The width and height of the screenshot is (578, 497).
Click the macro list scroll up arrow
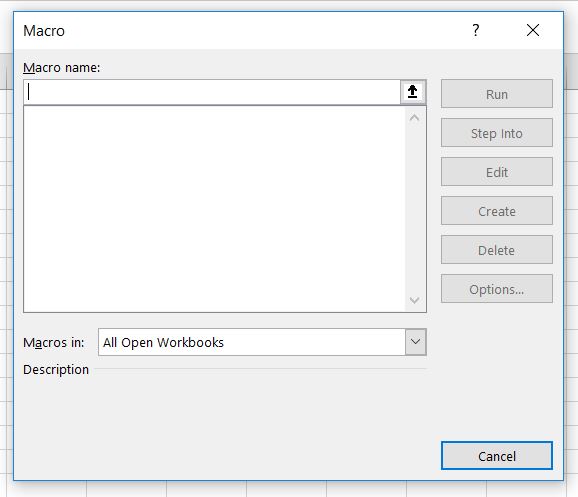click(414, 118)
